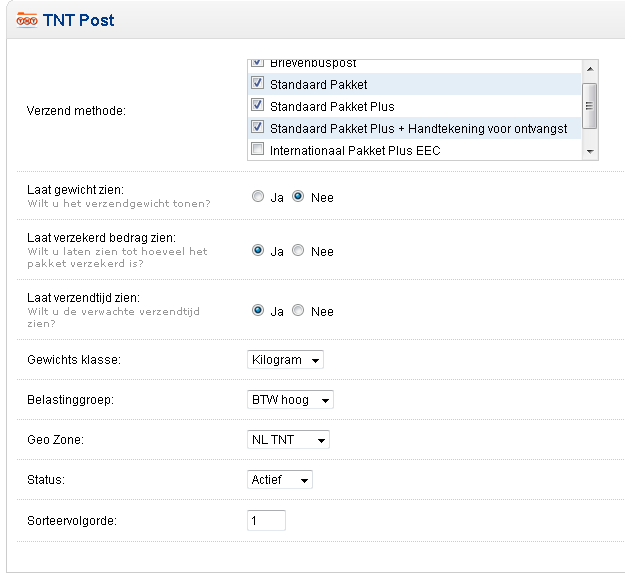Click the Standaard Pakket Plus + Handtekening label
Screen dimensions: 625x581
419,129
